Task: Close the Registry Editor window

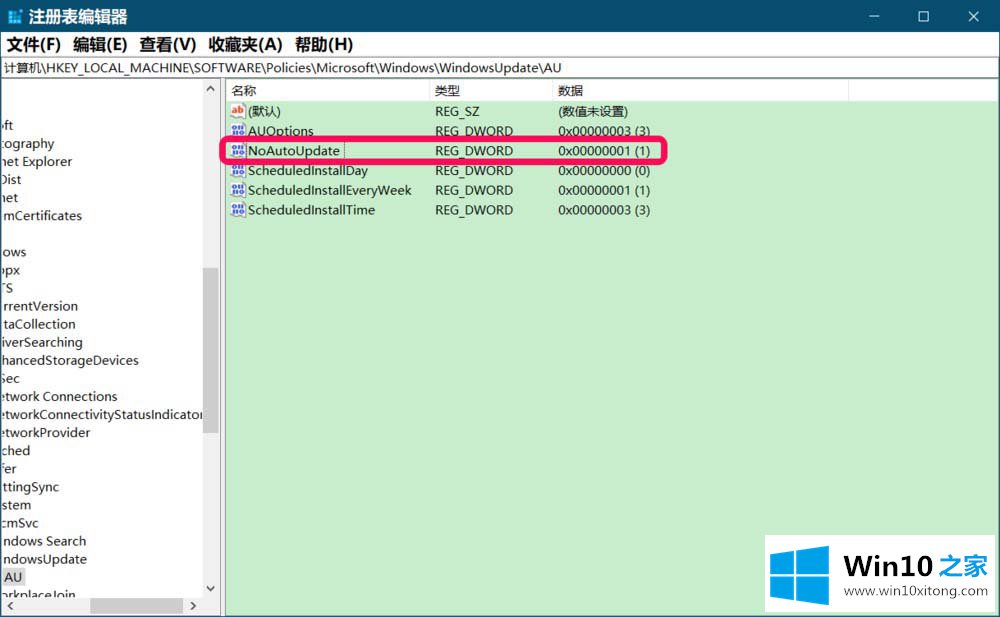Action: click(x=973, y=16)
